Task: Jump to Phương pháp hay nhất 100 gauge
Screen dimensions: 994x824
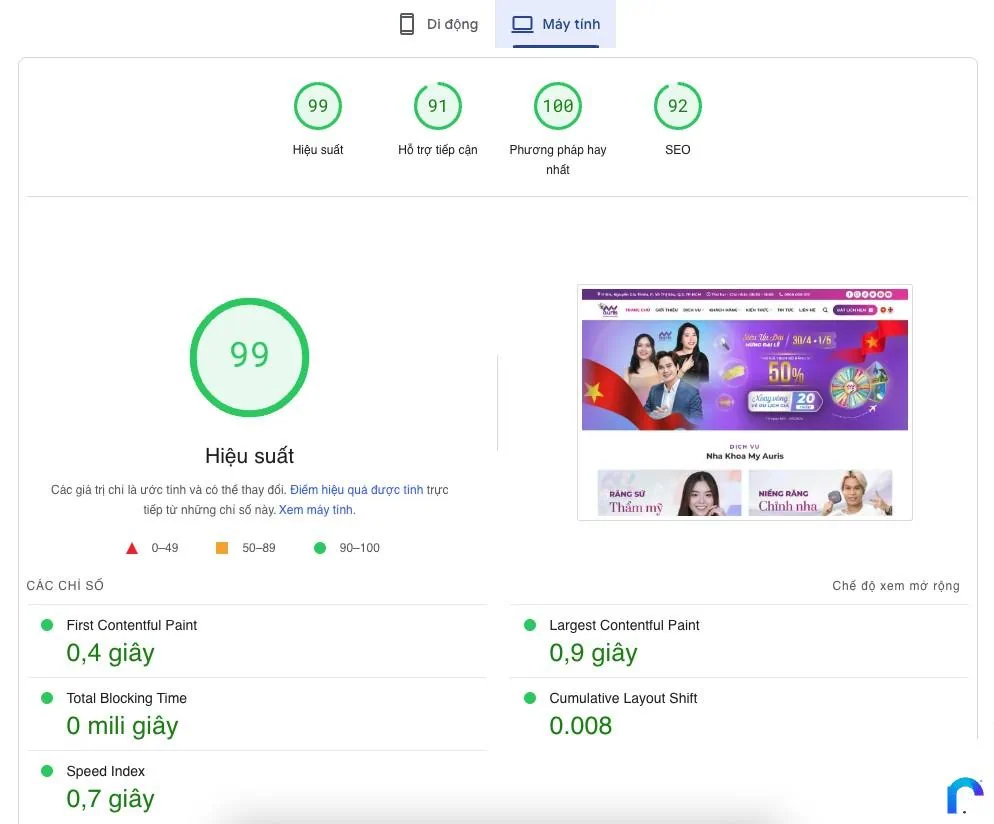Action: click(x=558, y=106)
